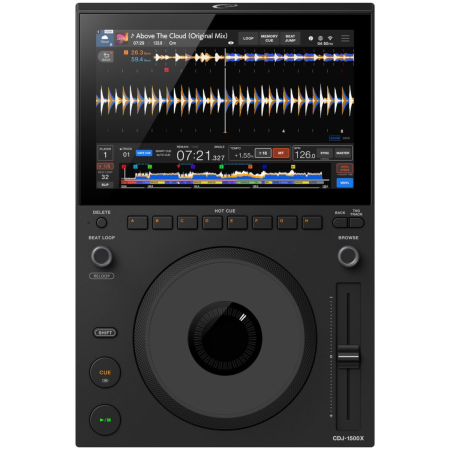This screenshot has height=450, width=450.
Task: Select the tempo range ±16 button
Action: pos(263,153)
